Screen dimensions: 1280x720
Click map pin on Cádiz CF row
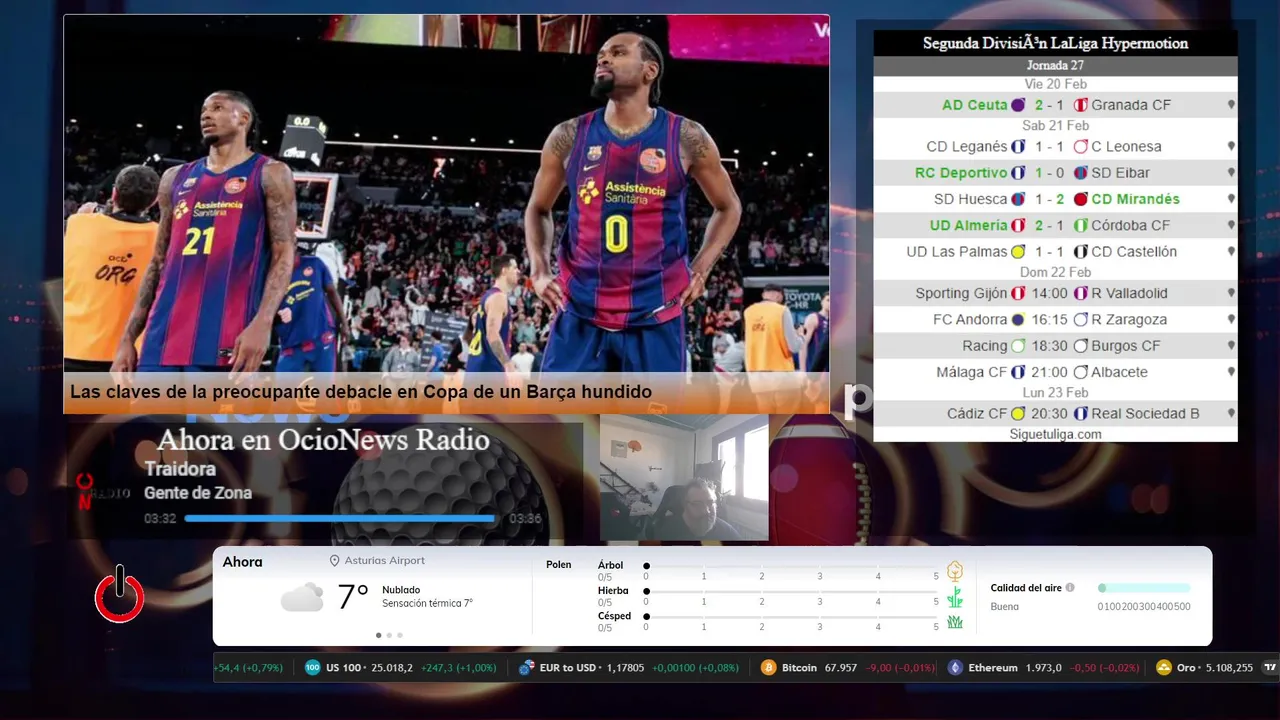(1231, 414)
